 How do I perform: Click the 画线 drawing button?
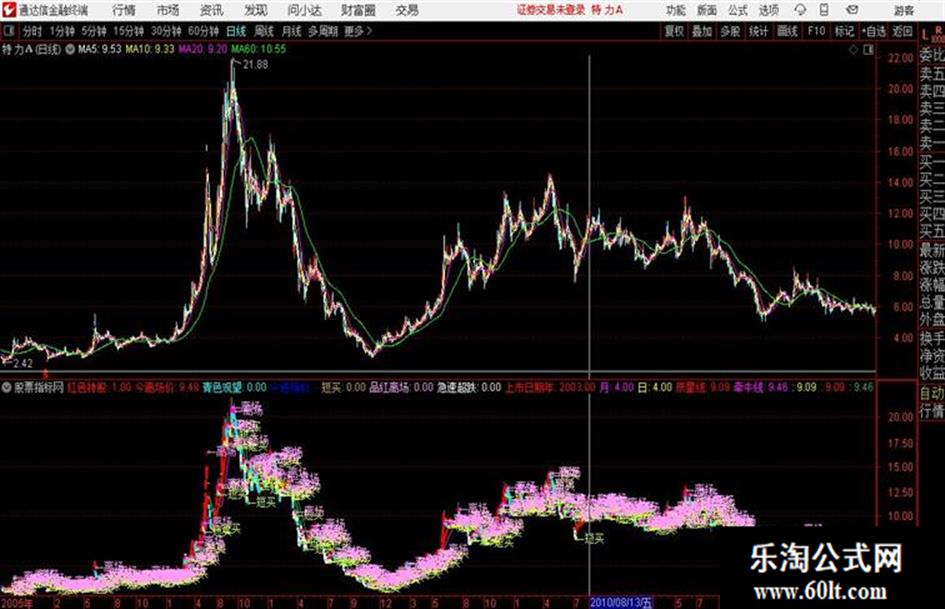(786, 31)
